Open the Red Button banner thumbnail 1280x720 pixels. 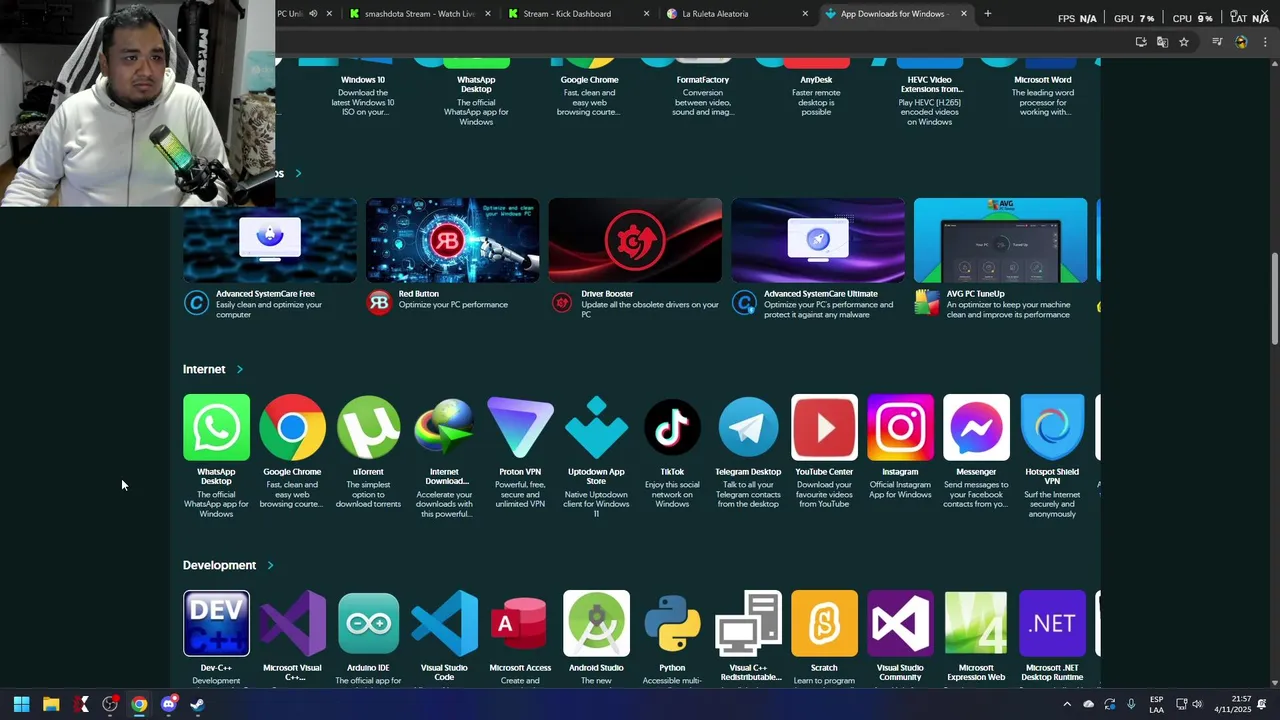(452, 240)
